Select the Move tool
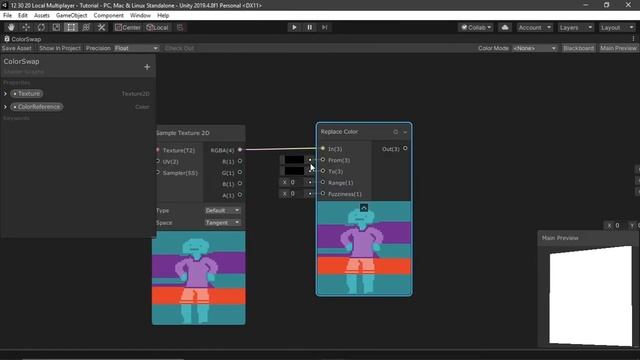Screen dimensions: 640x360 [26, 27]
